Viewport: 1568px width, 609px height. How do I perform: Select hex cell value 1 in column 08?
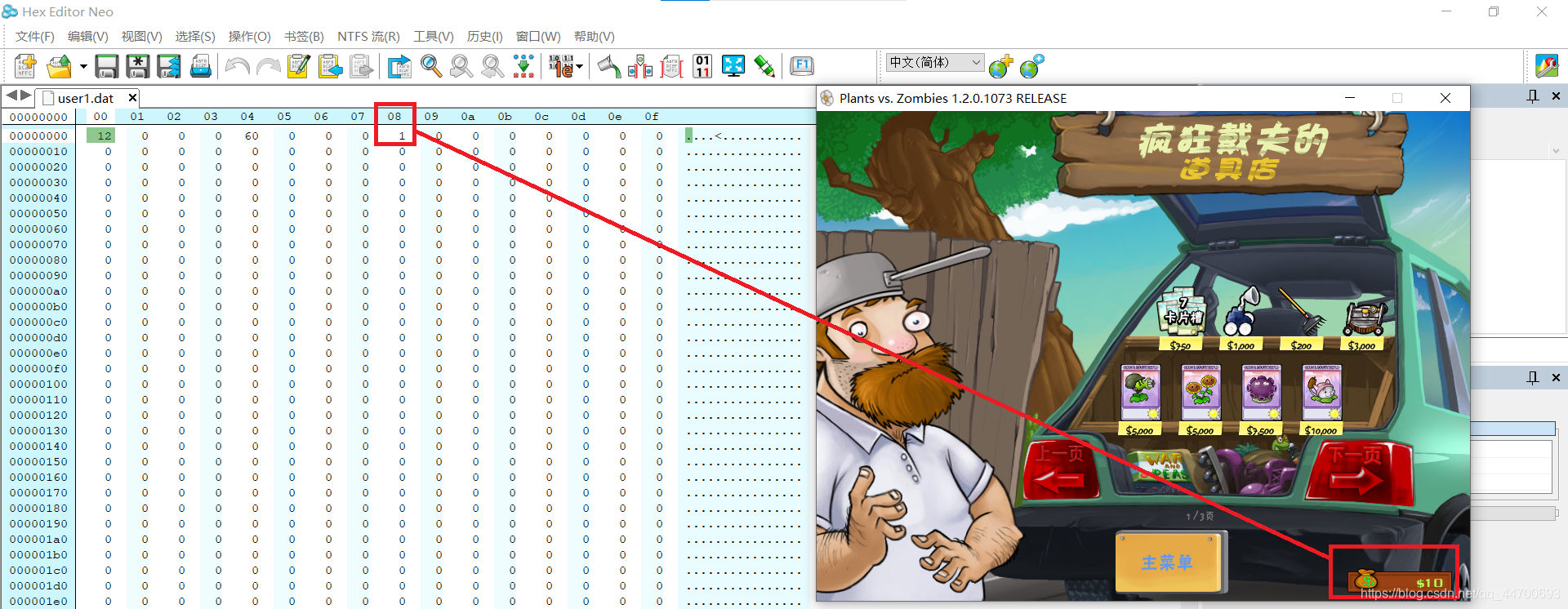pyautogui.click(x=402, y=136)
